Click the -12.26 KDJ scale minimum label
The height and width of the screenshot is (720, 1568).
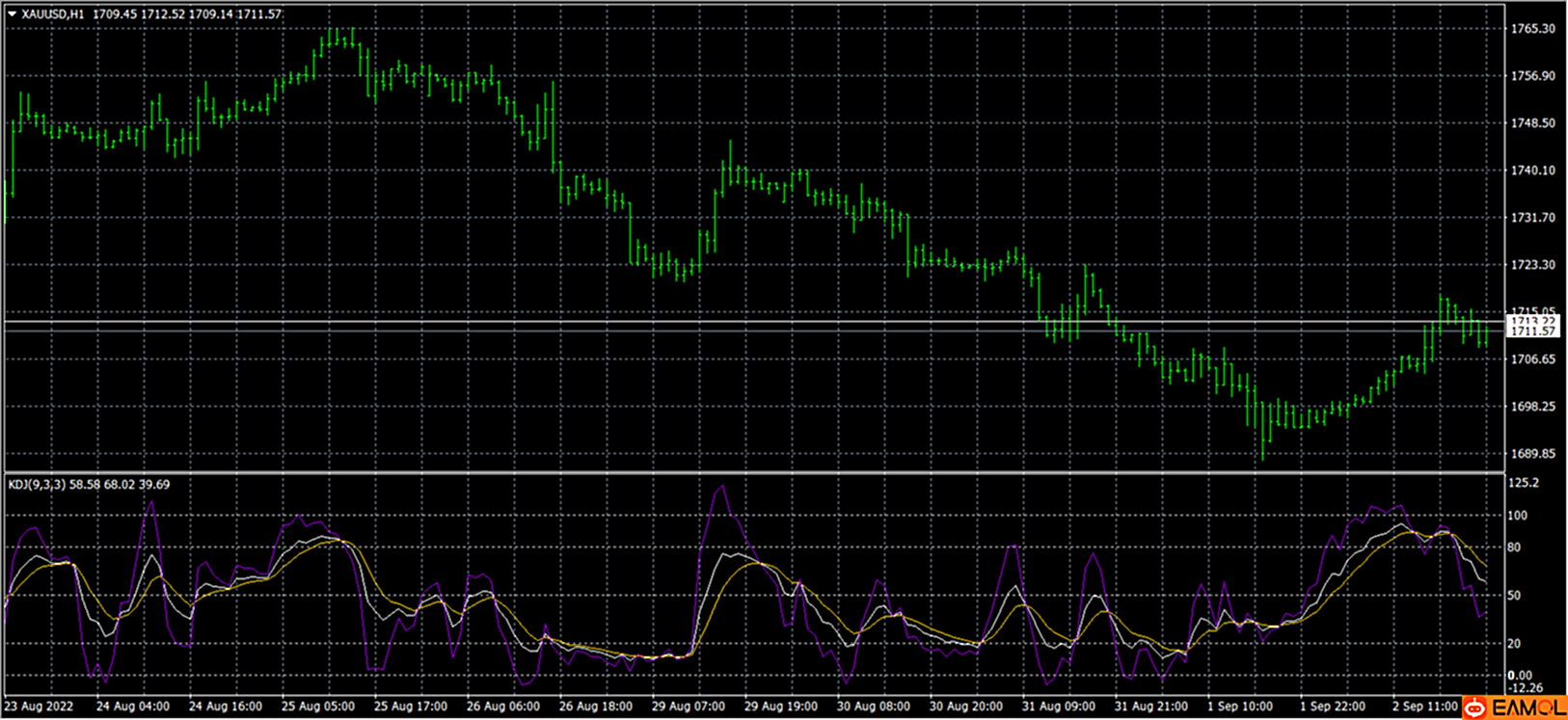click(x=1525, y=688)
